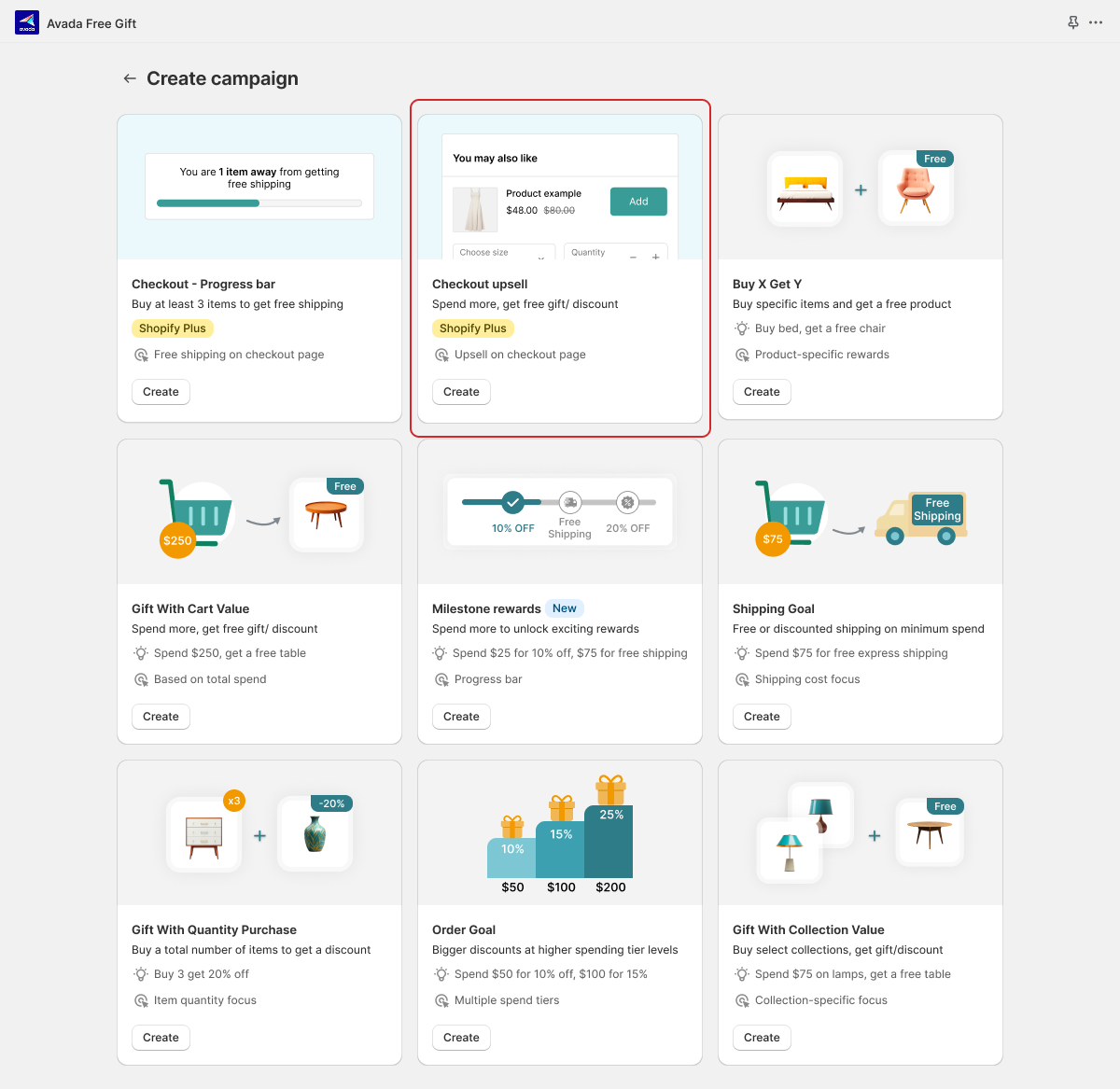1120x1089 pixels.
Task: Create a Milestone rewards campaign
Action: tap(461, 717)
